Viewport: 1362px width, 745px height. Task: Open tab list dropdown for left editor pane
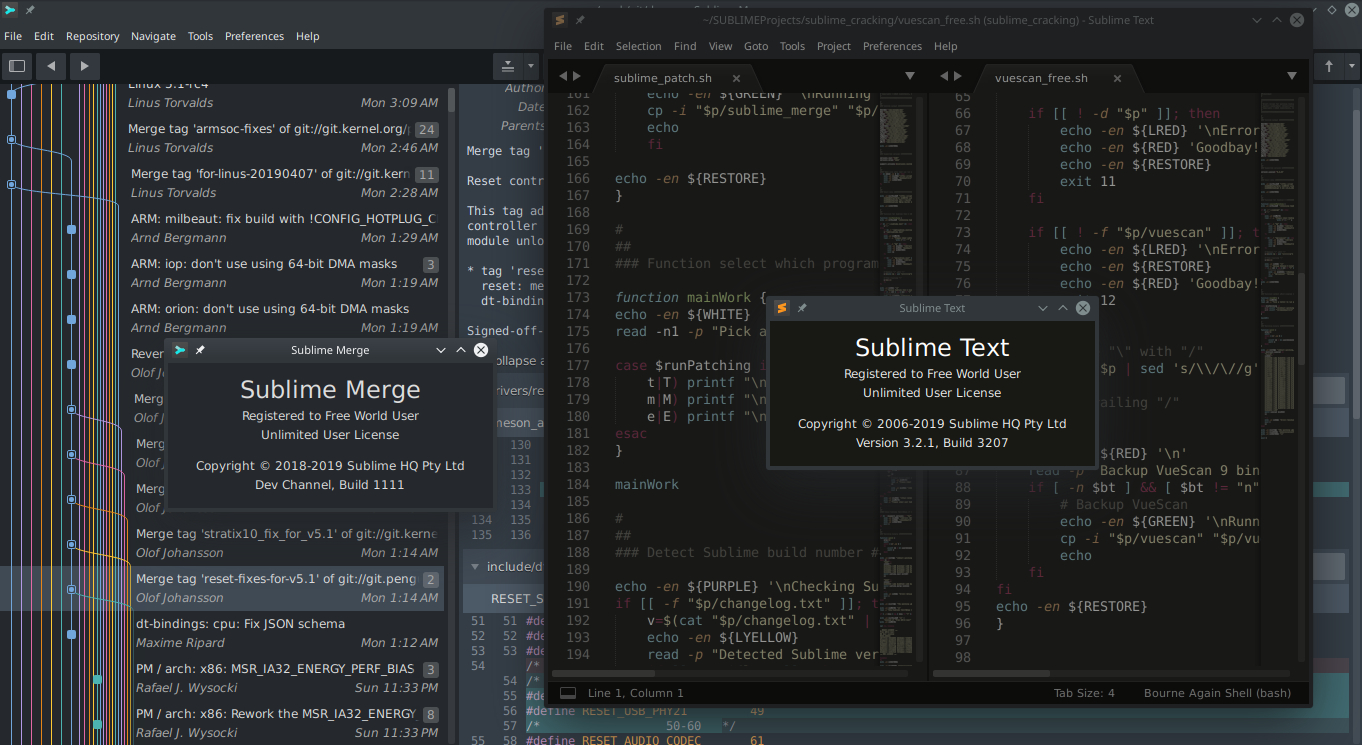tap(910, 76)
